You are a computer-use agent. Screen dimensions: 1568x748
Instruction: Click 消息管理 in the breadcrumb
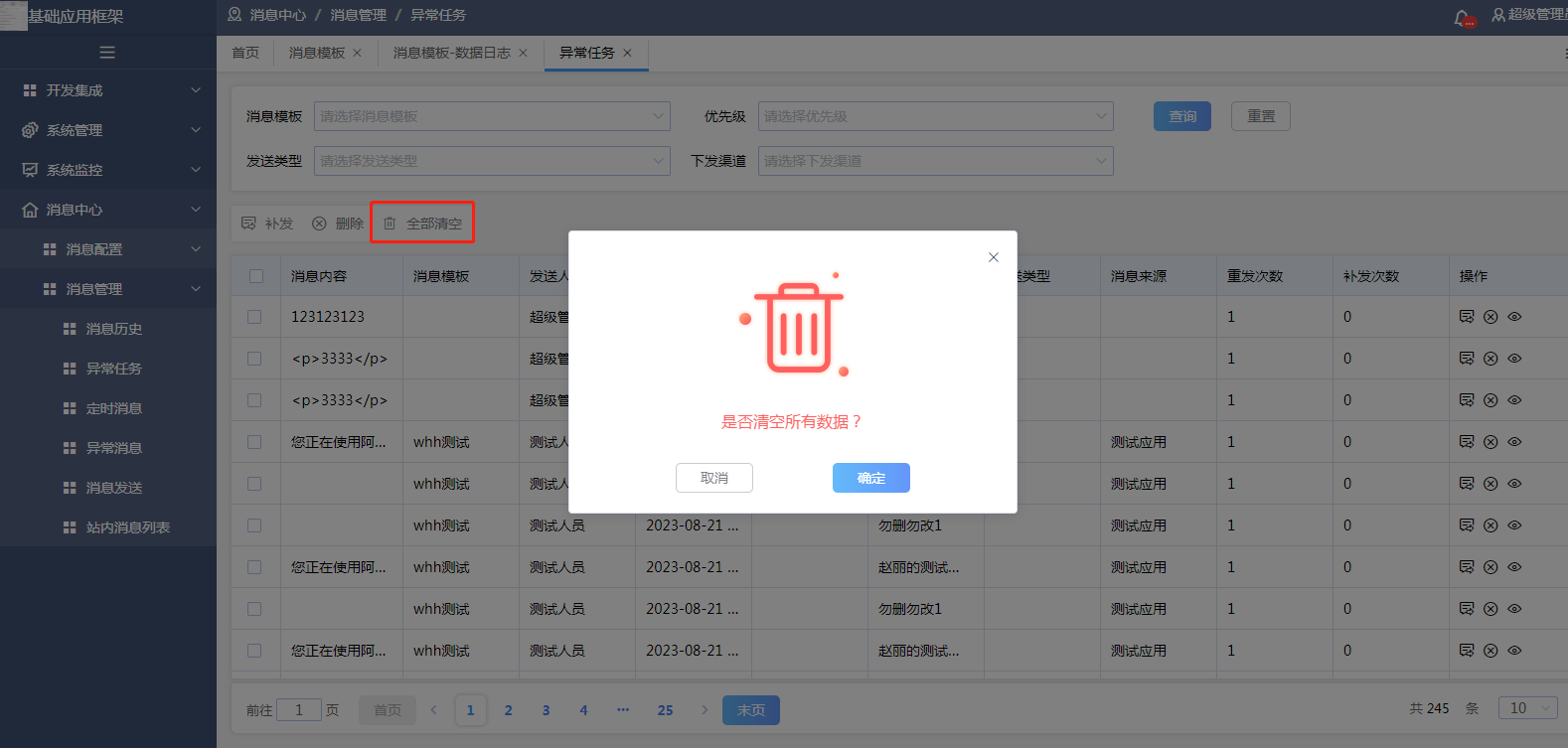(358, 15)
